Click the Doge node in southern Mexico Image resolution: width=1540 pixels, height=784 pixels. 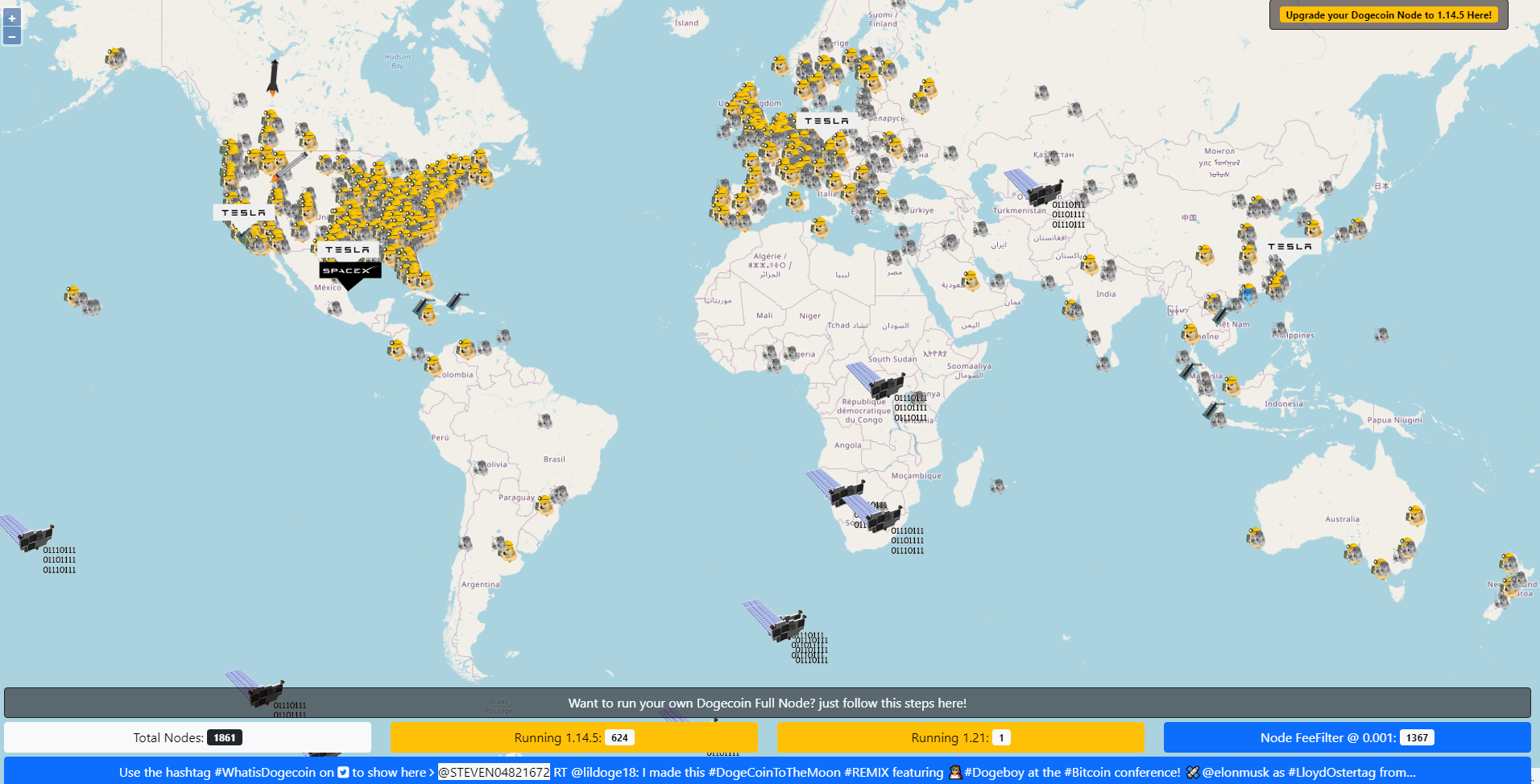point(334,308)
